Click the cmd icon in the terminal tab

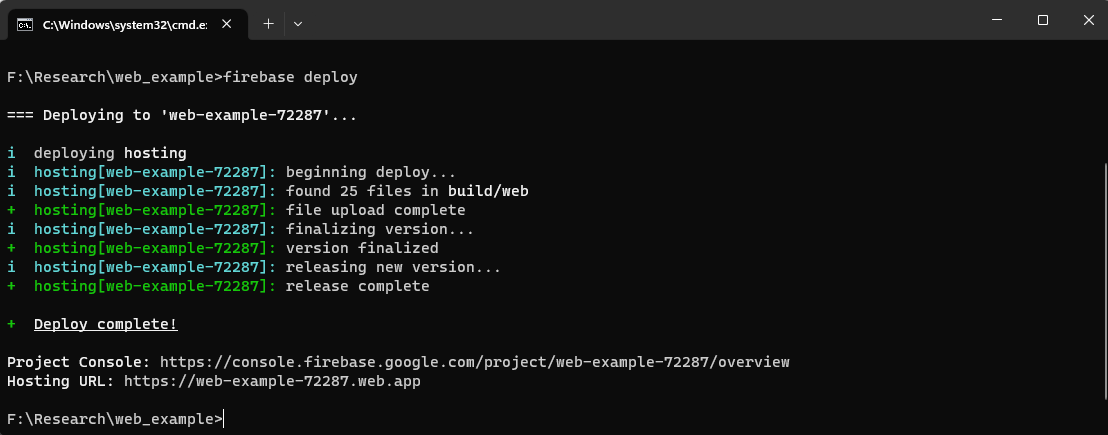click(25, 22)
